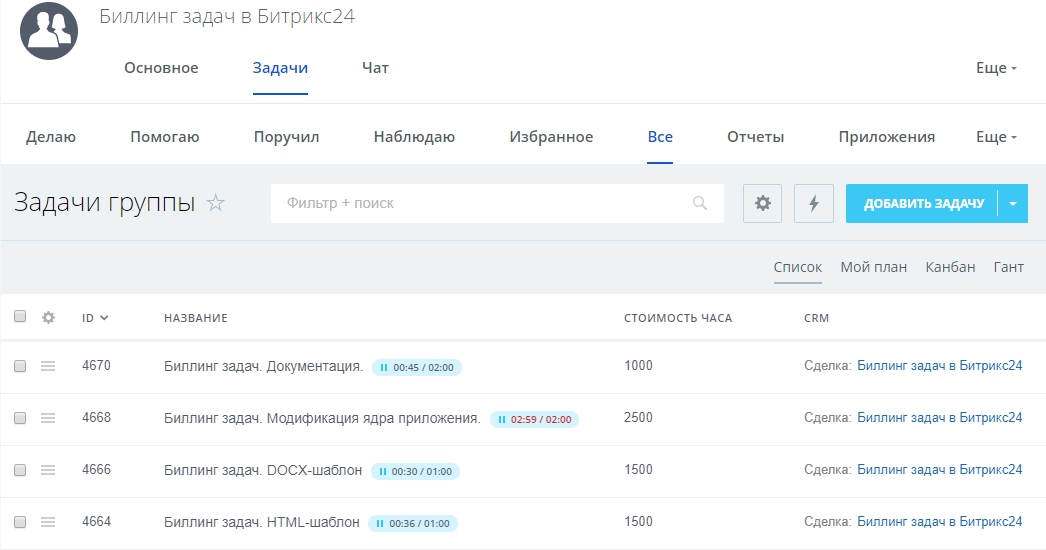The height and width of the screenshot is (550, 1046).
Task: Toggle the select-all tasks checkbox
Action: 20,317
